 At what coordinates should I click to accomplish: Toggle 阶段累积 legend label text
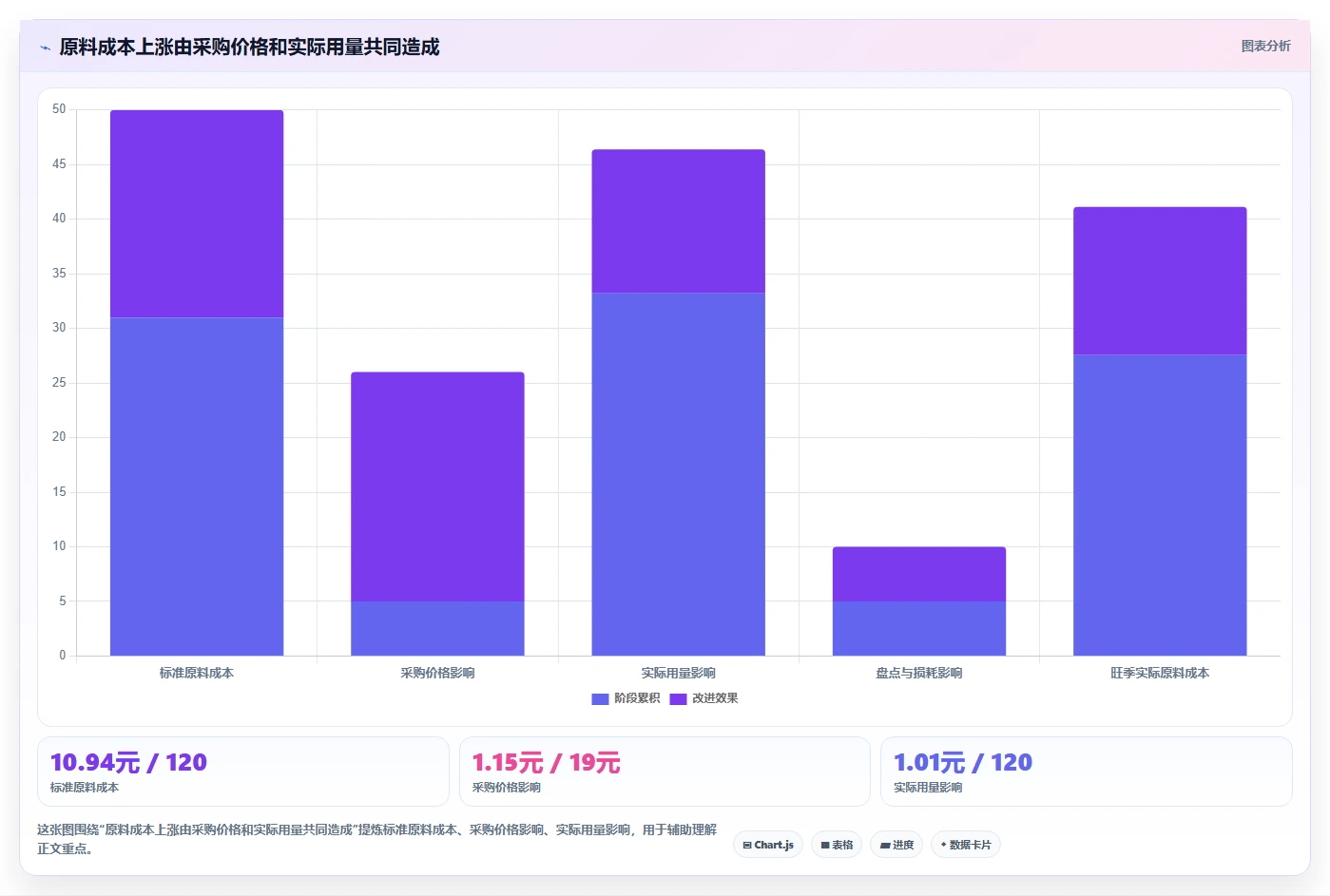[637, 698]
